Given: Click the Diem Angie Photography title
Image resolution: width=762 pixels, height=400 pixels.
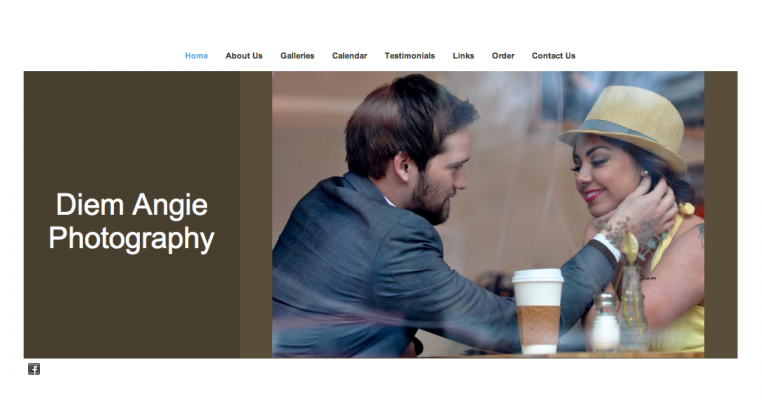Looking at the screenshot, I should 131,222.
